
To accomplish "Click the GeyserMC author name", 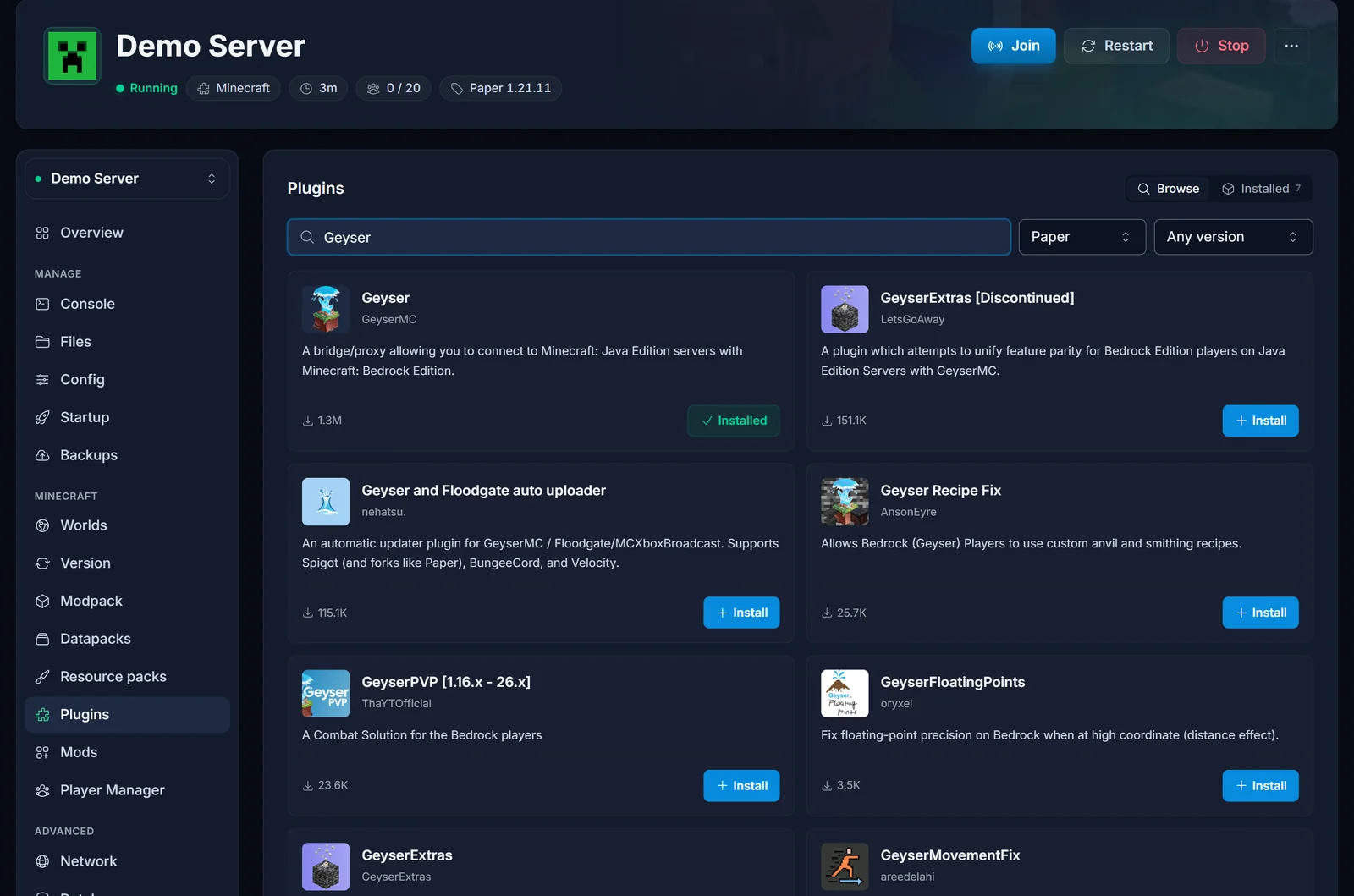I will [x=389, y=319].
